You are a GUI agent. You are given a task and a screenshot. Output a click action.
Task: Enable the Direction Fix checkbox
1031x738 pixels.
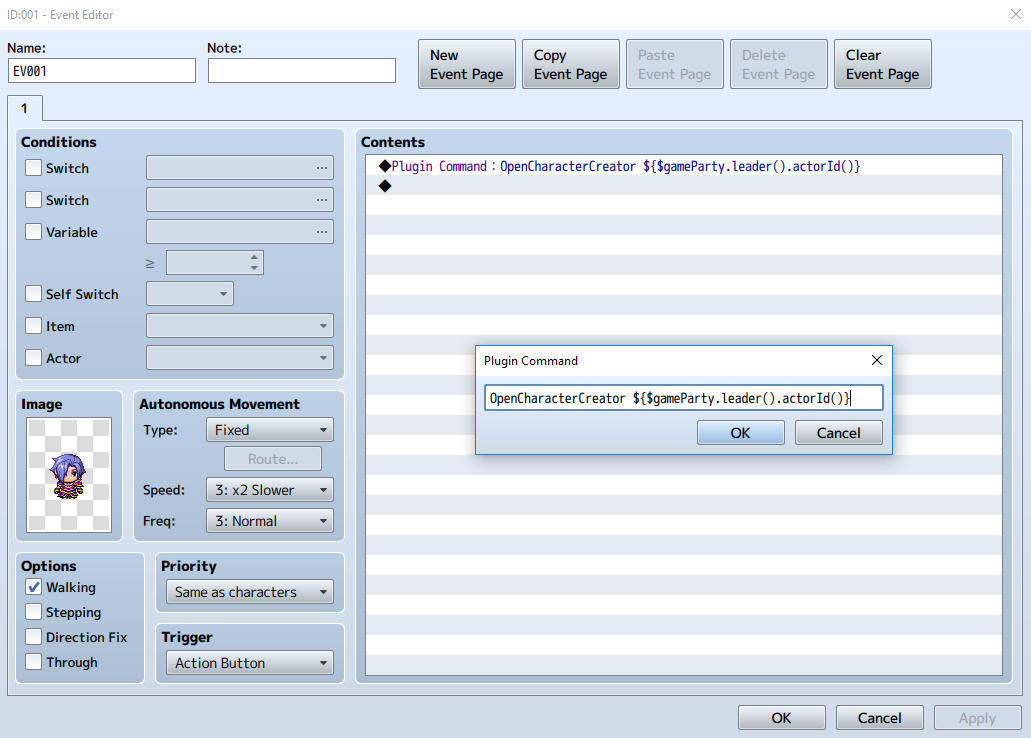coord(34,637)
